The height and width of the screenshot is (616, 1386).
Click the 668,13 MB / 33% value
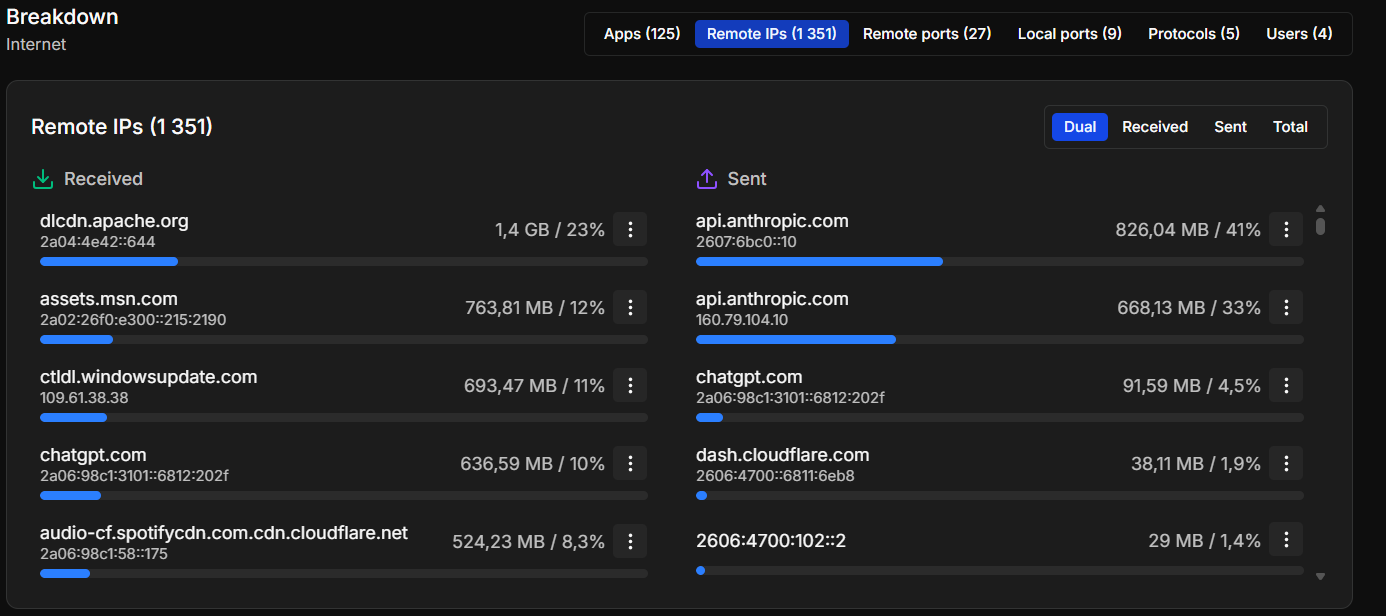tap(1189, 308)
